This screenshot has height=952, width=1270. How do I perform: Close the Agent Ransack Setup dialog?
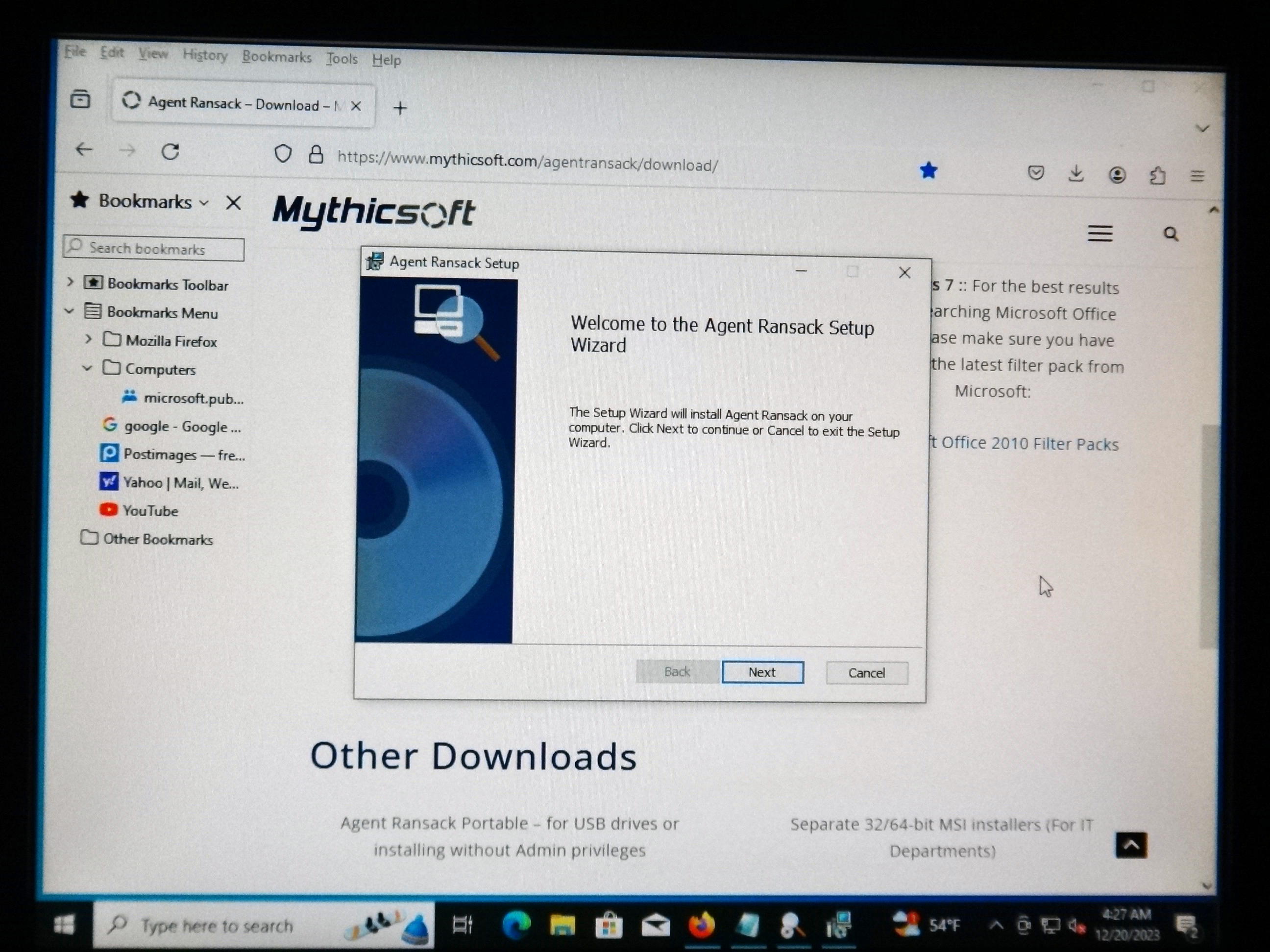click(904, 273)
